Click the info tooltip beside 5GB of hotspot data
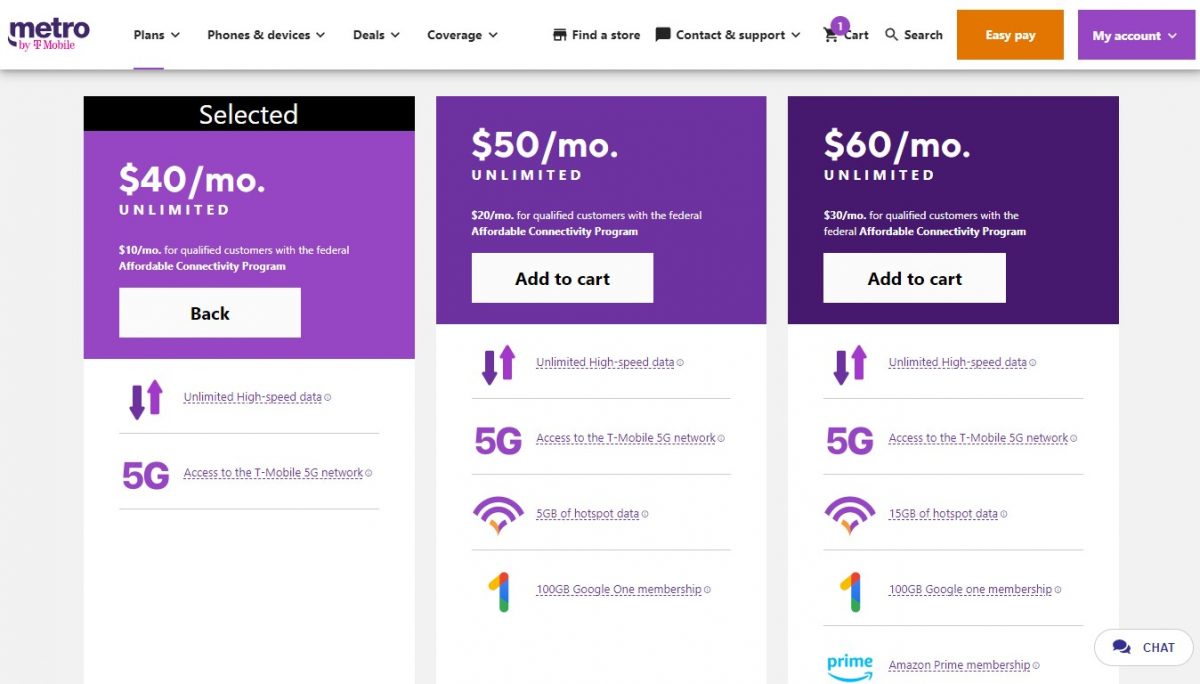Image resolution: width=1200 pixels, height=684 pixels. coord(644,513)
